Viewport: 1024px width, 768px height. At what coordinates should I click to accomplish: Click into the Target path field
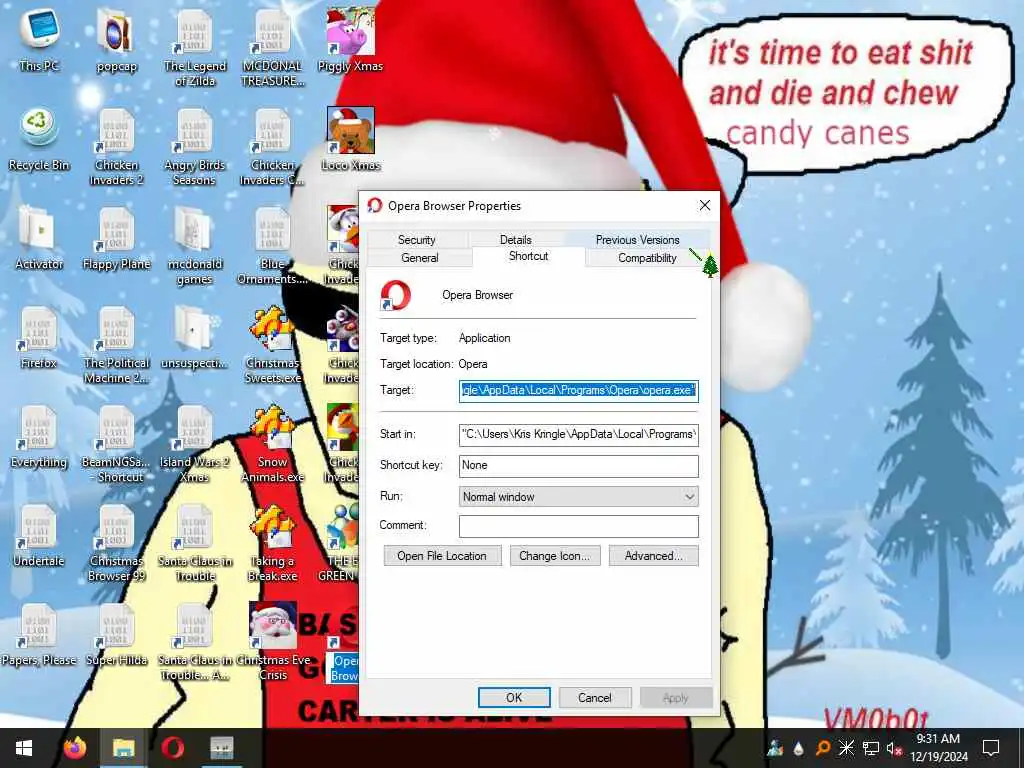579,391
